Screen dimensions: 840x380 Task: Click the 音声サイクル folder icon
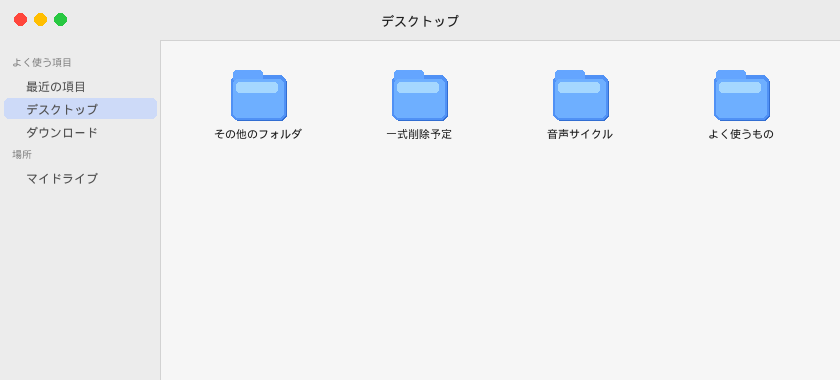[x=580, y=95]
